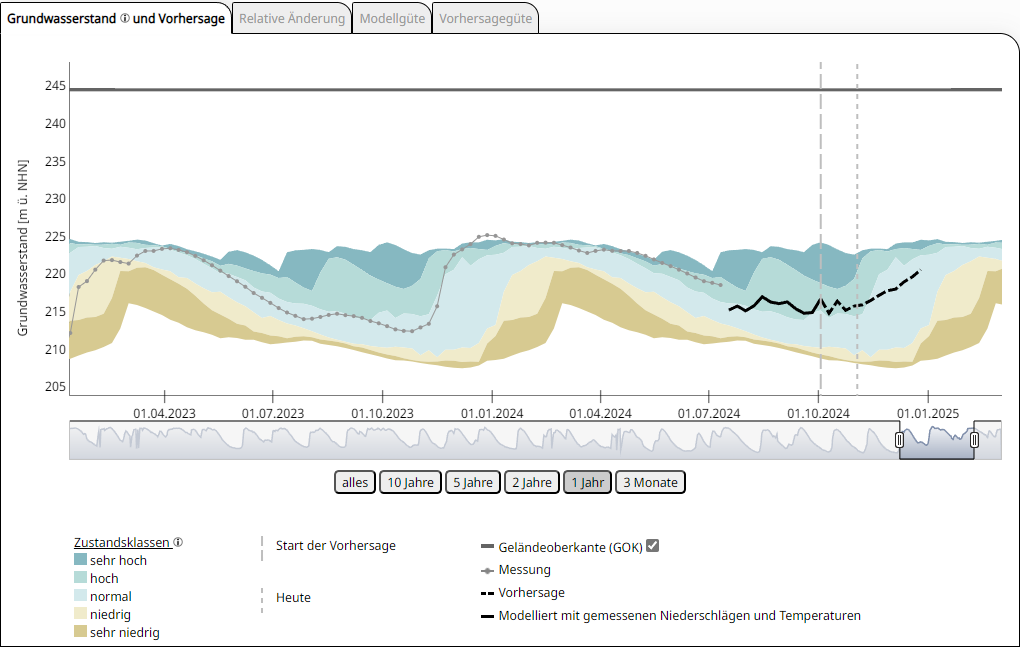Open the Relative Änderung tab
Image resolution: width=1020 pixels, height=647 pixels.
[292, 19]
